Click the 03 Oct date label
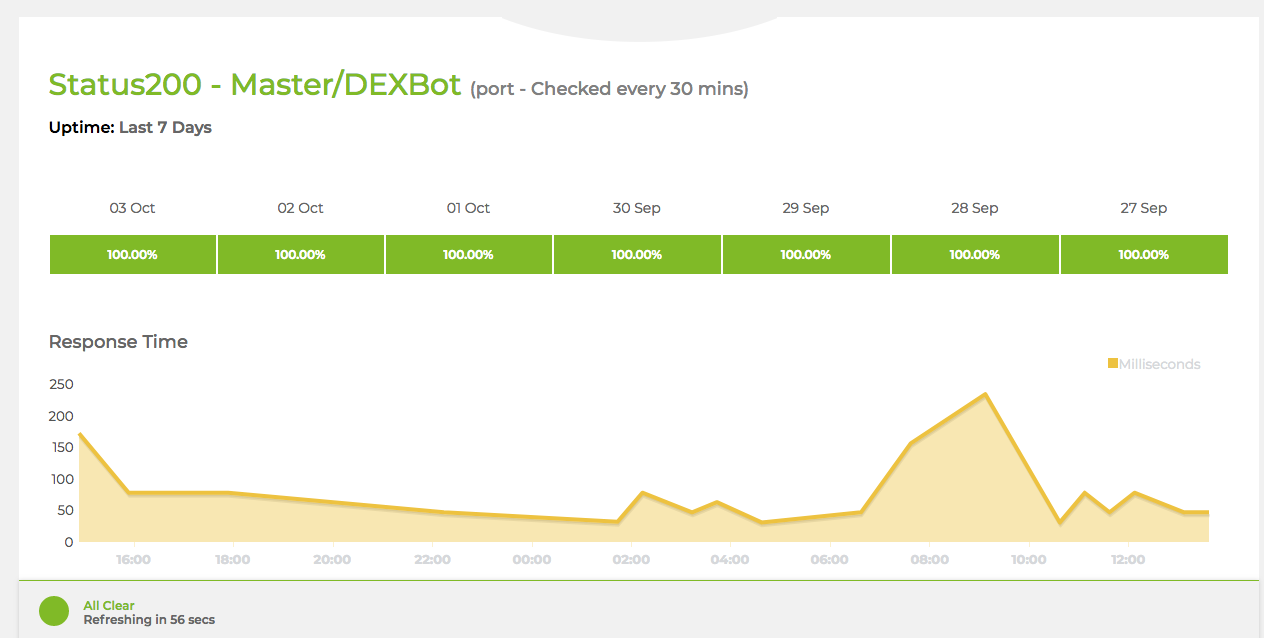The width and height of the screenshot is (1264, 638). tap(133, 208)
